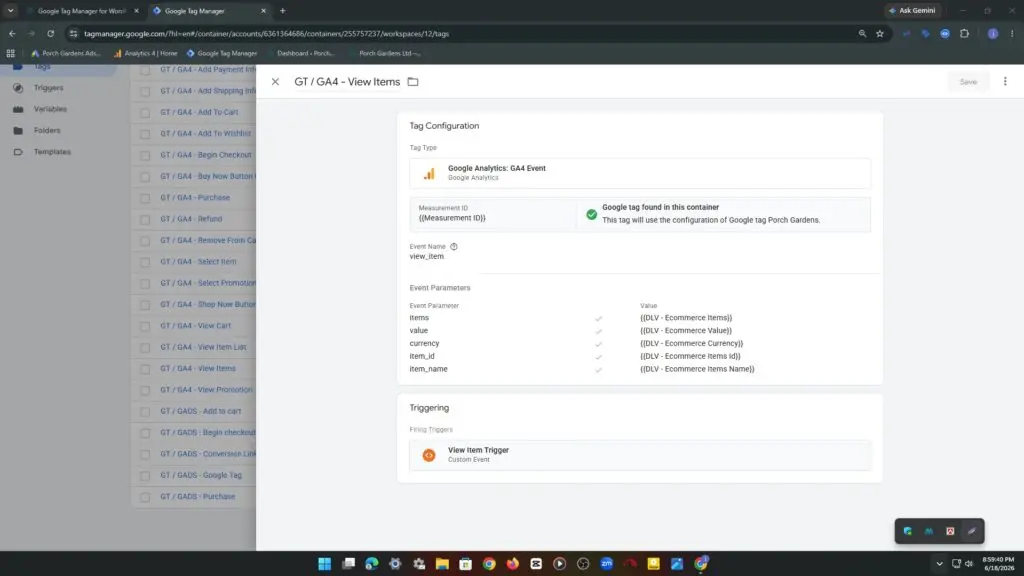Close the GT / GA4 - View Items tag editor
This screenshot has height=576, width=1024.
coord(275,82)
